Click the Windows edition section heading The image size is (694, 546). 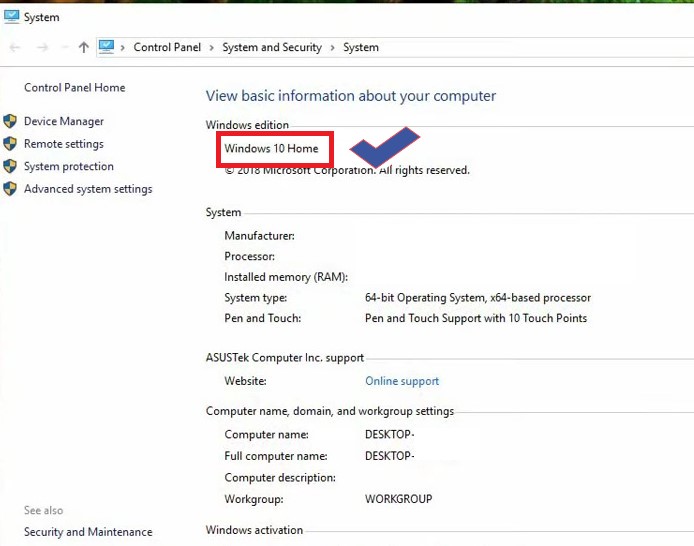point(247,125)
